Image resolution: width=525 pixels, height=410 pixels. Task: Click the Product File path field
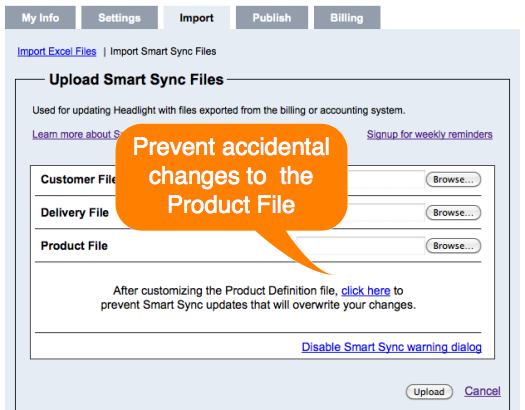[361, 246]
